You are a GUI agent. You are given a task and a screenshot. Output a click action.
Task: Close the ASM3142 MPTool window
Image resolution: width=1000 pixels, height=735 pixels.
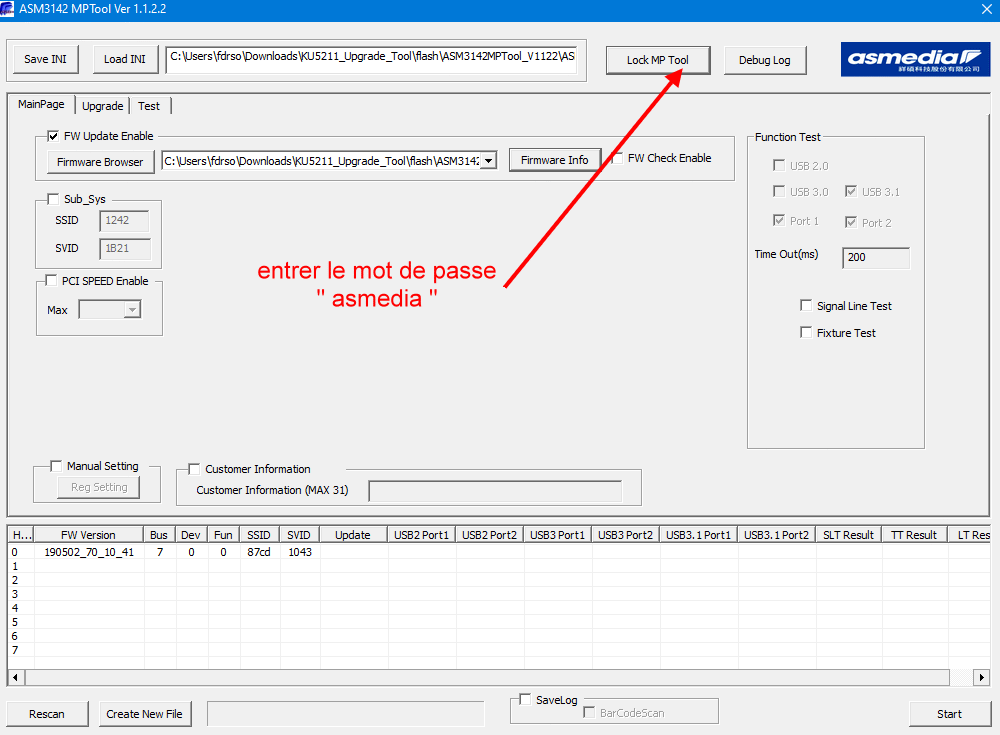(986, 9)
